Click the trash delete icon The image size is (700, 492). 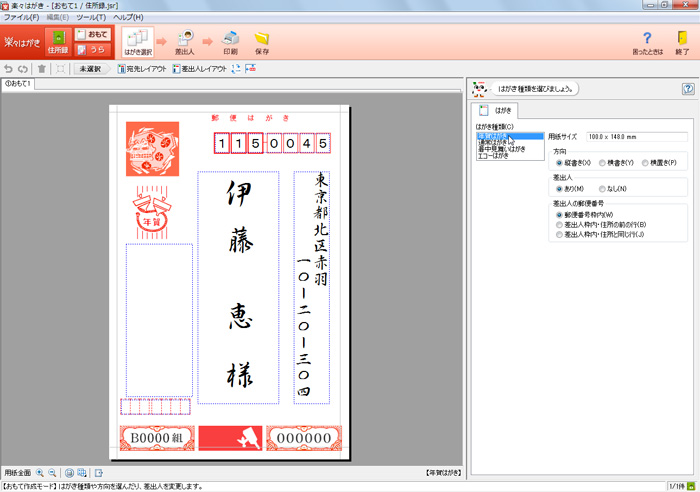pos(41,69)
